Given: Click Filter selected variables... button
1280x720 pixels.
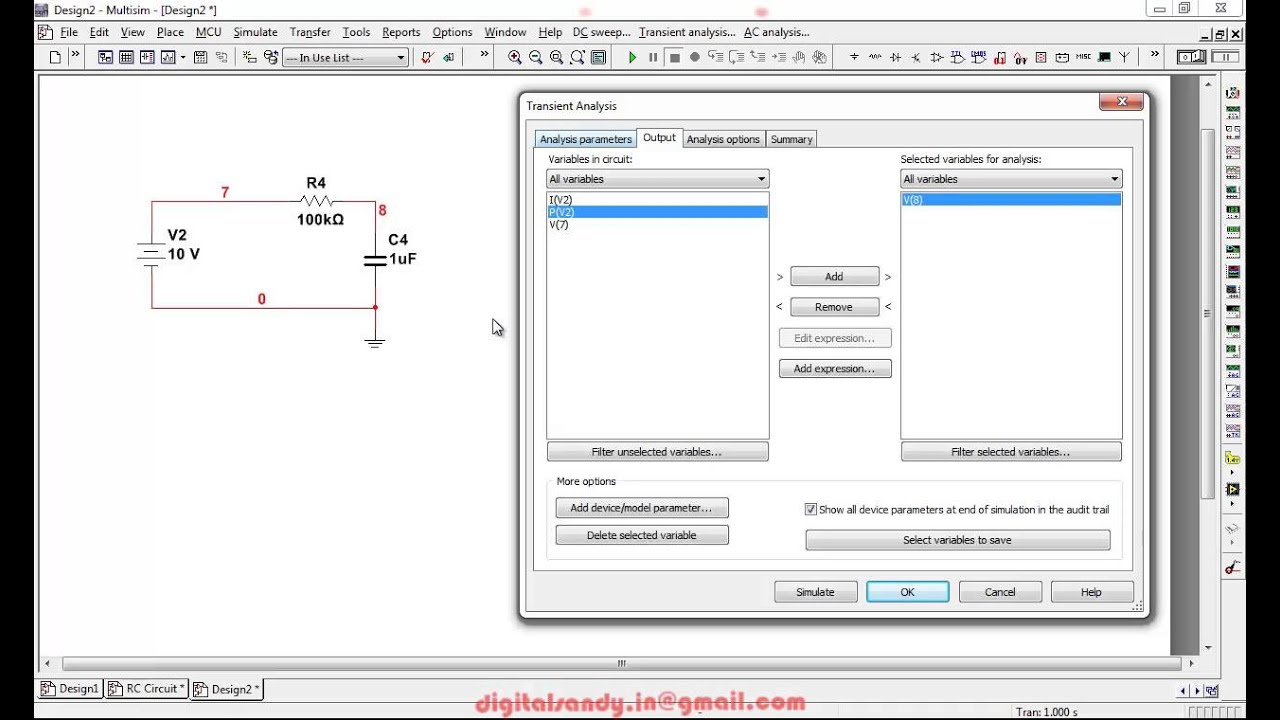Looking at the screenshot, I should click(x=1011, y=452).
